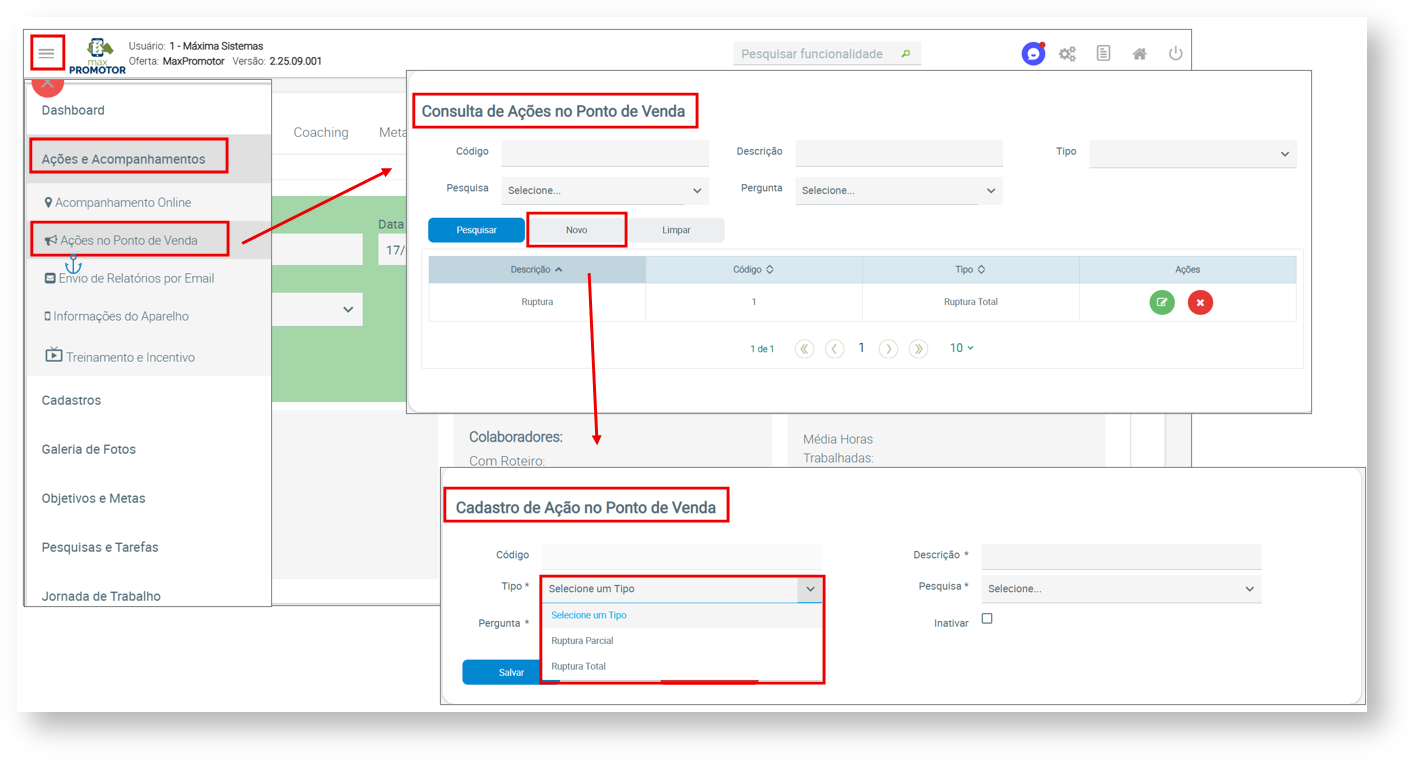Viewport: 1415px width, 760px height.
Task: Click the power logout icon
Action: pos(1175,54)
